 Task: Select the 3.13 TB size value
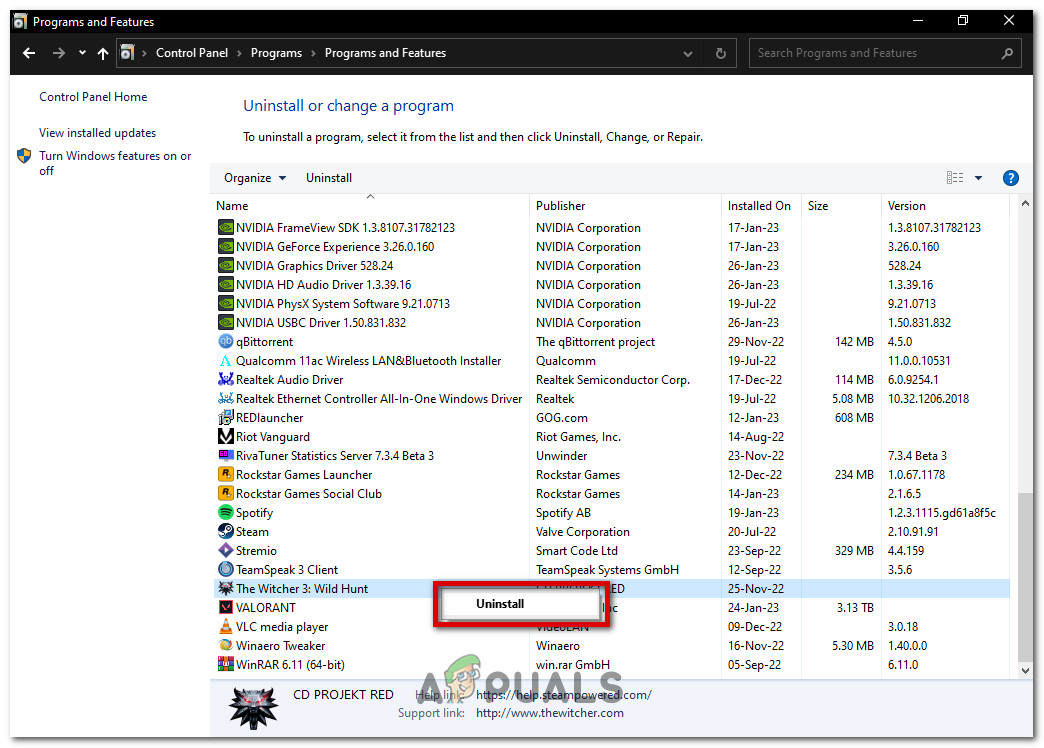pyautogui.click(x=855, y=607)
